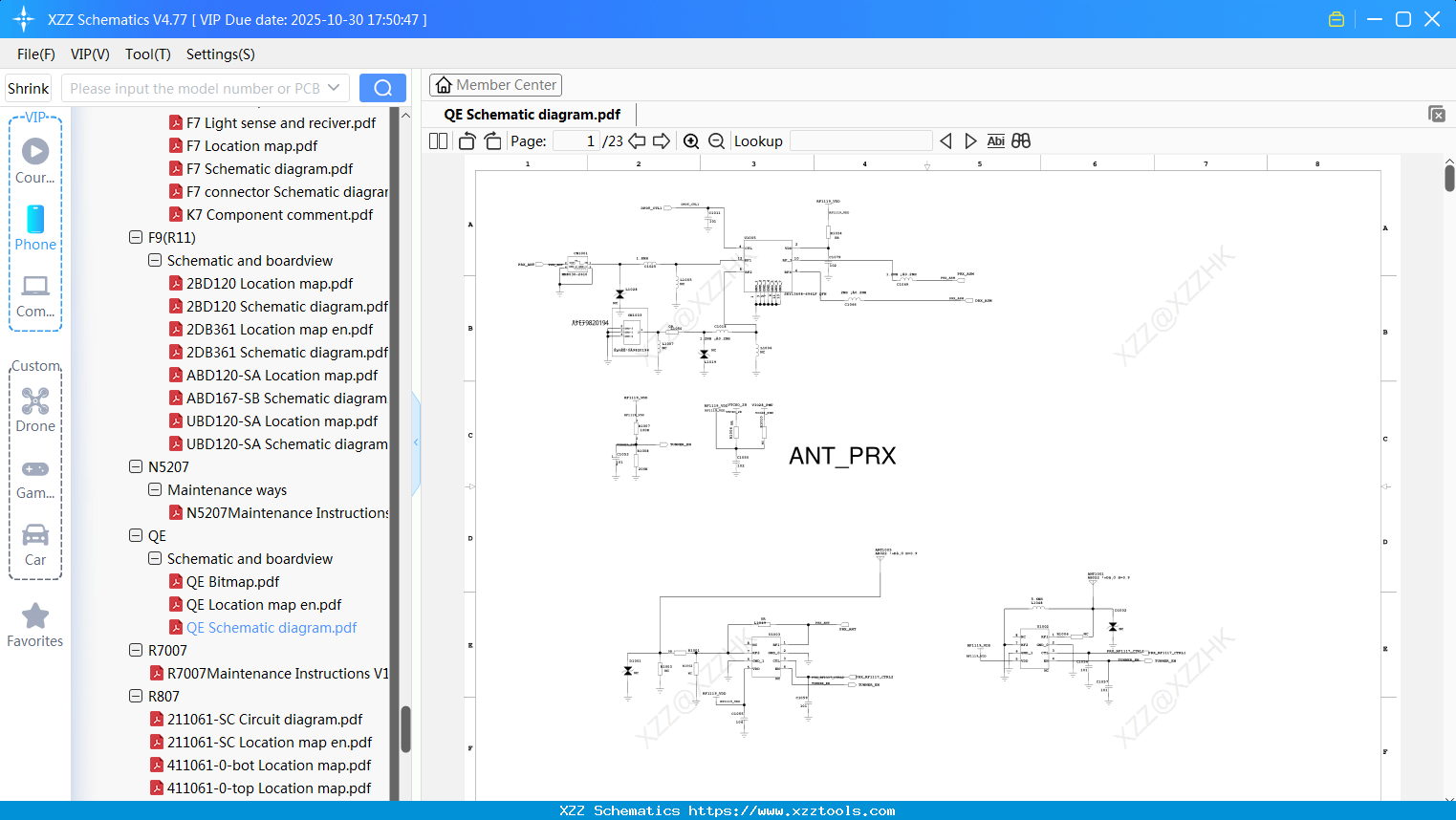
Task: Collapse the N5207 tree node
Action: click(136, 466)
